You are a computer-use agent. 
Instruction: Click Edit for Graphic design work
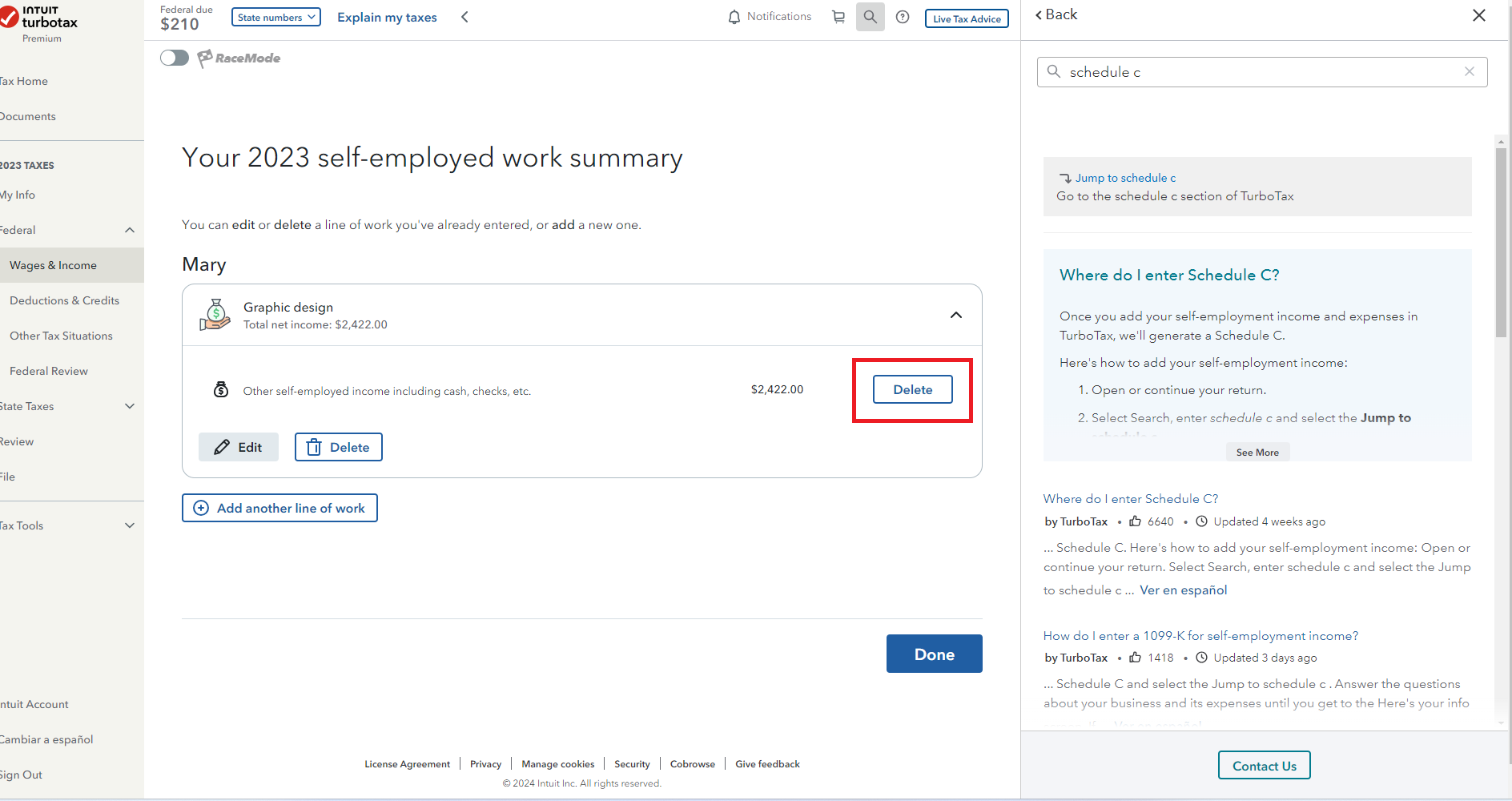pos(239,447)
